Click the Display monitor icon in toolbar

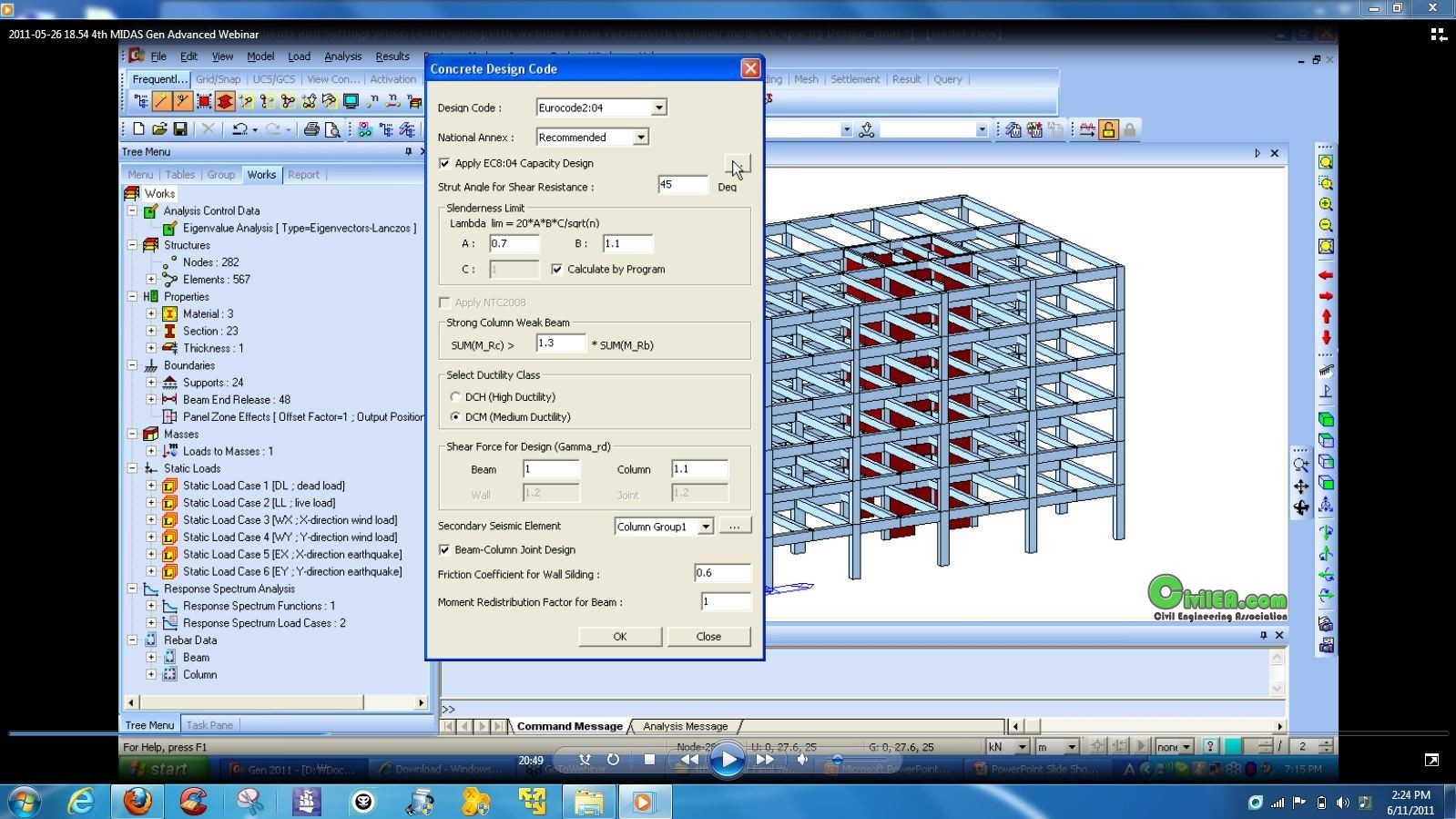pos(351,101)
